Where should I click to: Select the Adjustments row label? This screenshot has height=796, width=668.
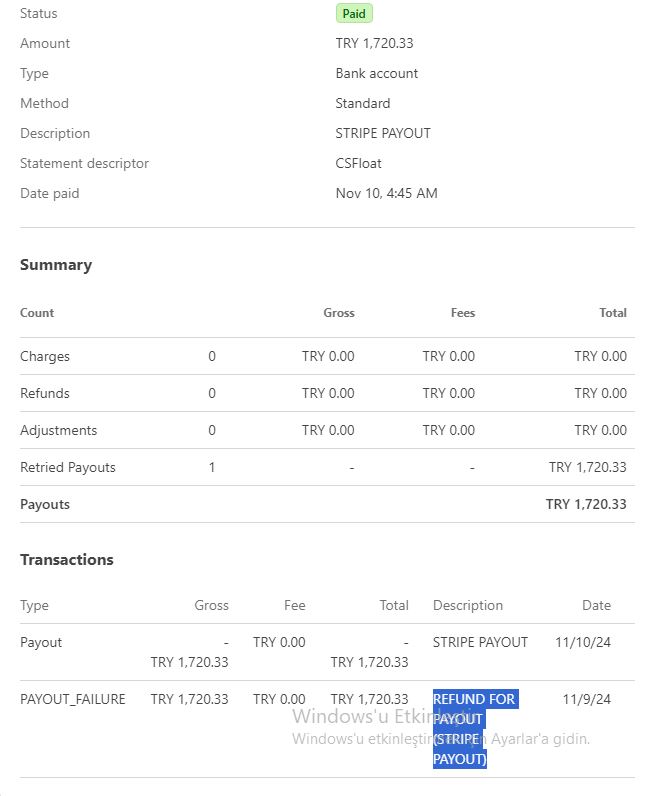click(x=58, y=430)
